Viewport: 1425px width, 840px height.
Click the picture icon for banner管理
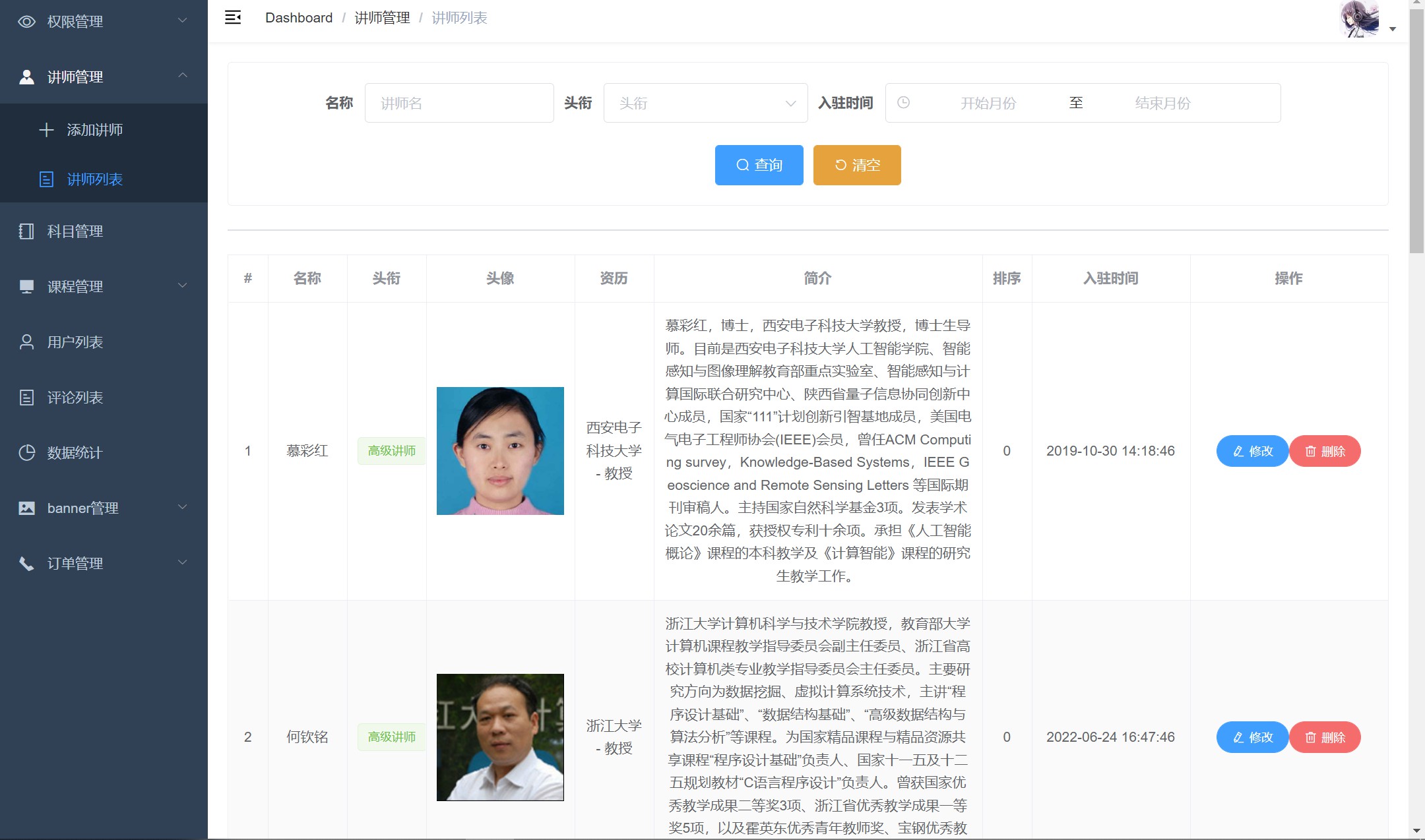[26, 508]
